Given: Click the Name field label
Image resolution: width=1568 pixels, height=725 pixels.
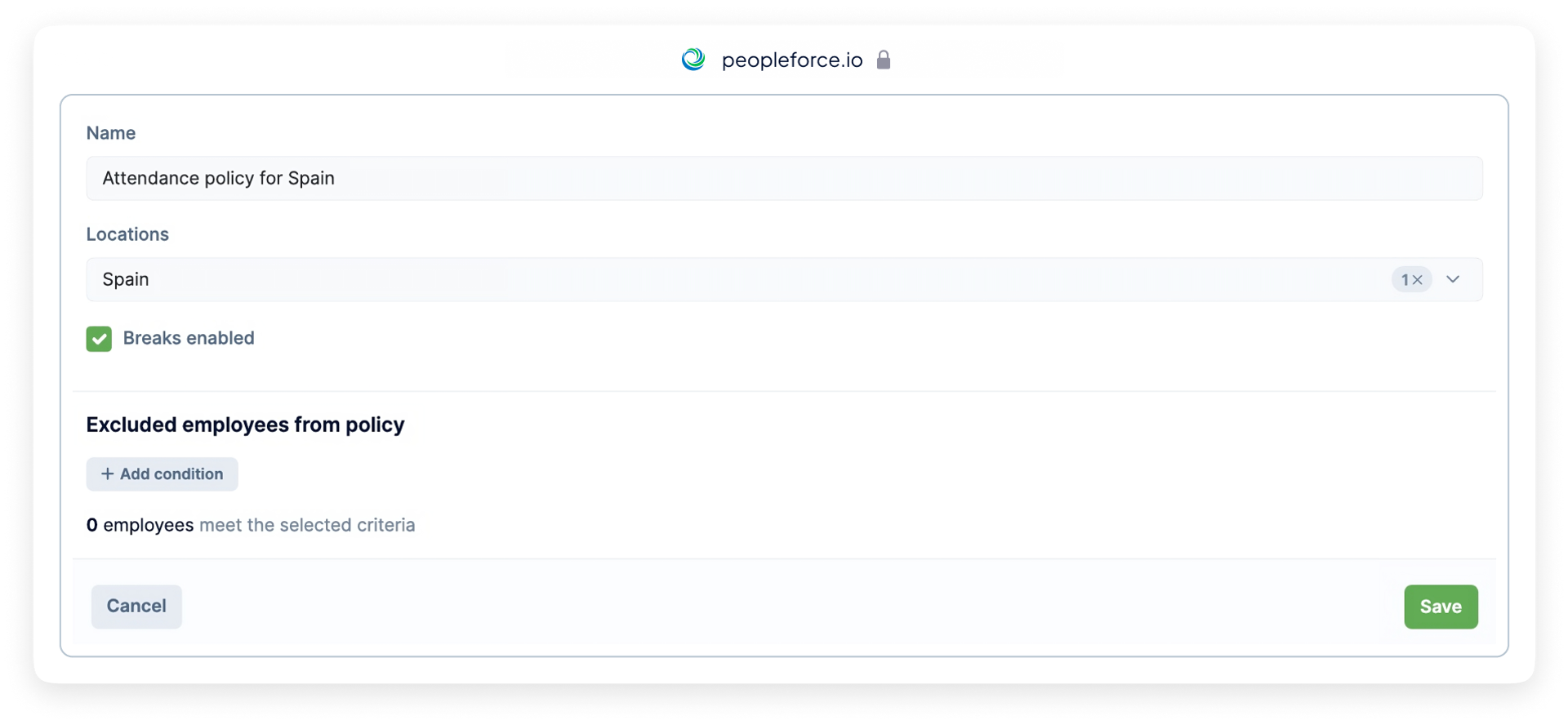Looking at the screenshot, I should (111, 133).
